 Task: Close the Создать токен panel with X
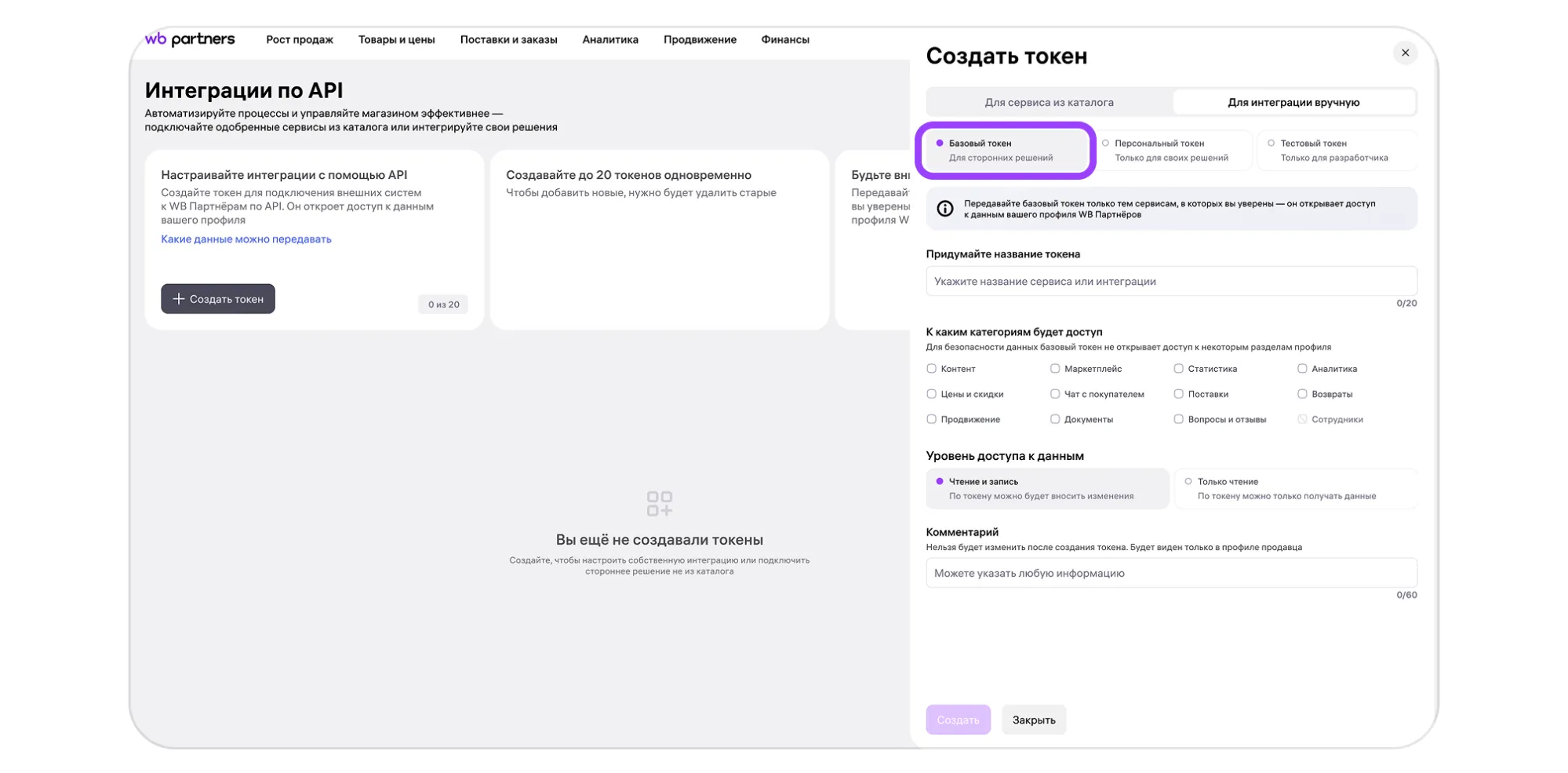click(1404, 53)
